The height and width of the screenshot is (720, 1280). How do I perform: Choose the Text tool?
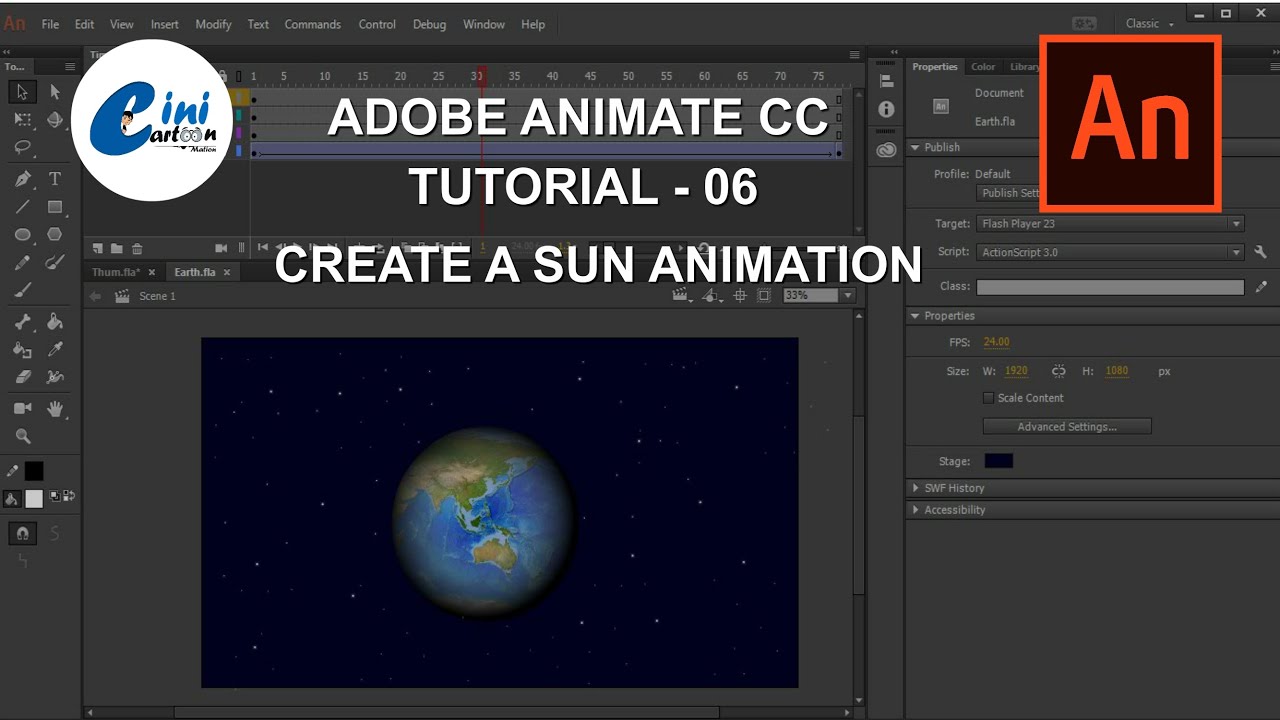(55, 179)
